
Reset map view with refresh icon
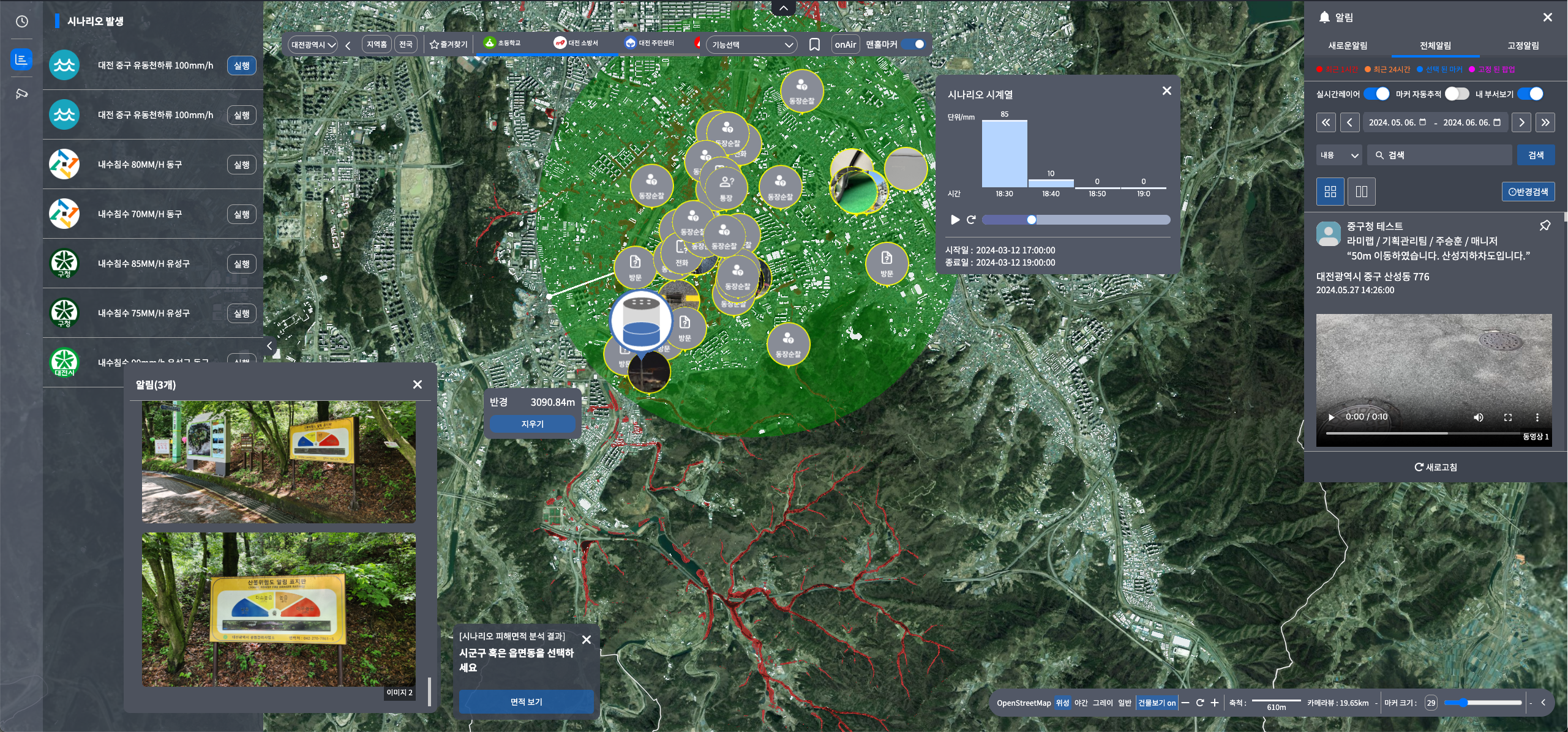pyautogui.click(x=1200, y=703)
